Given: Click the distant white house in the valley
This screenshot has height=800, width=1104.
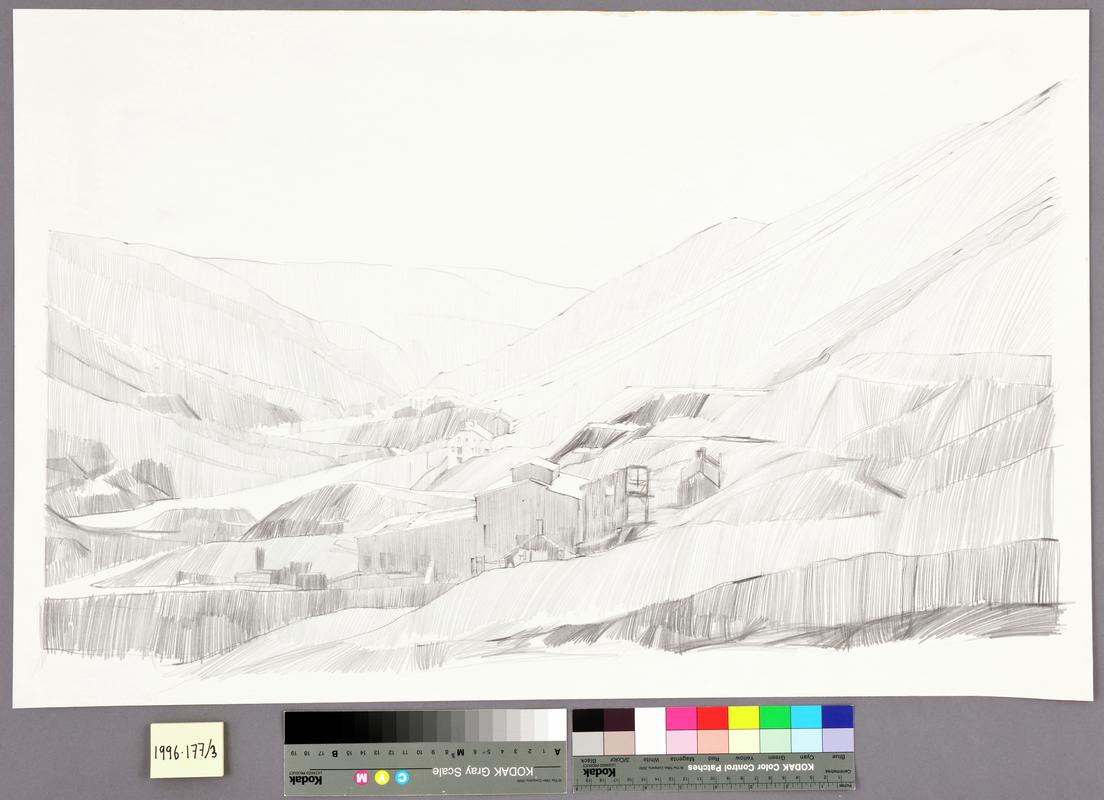Looking at the screenshot, I should tap(472, 440).
